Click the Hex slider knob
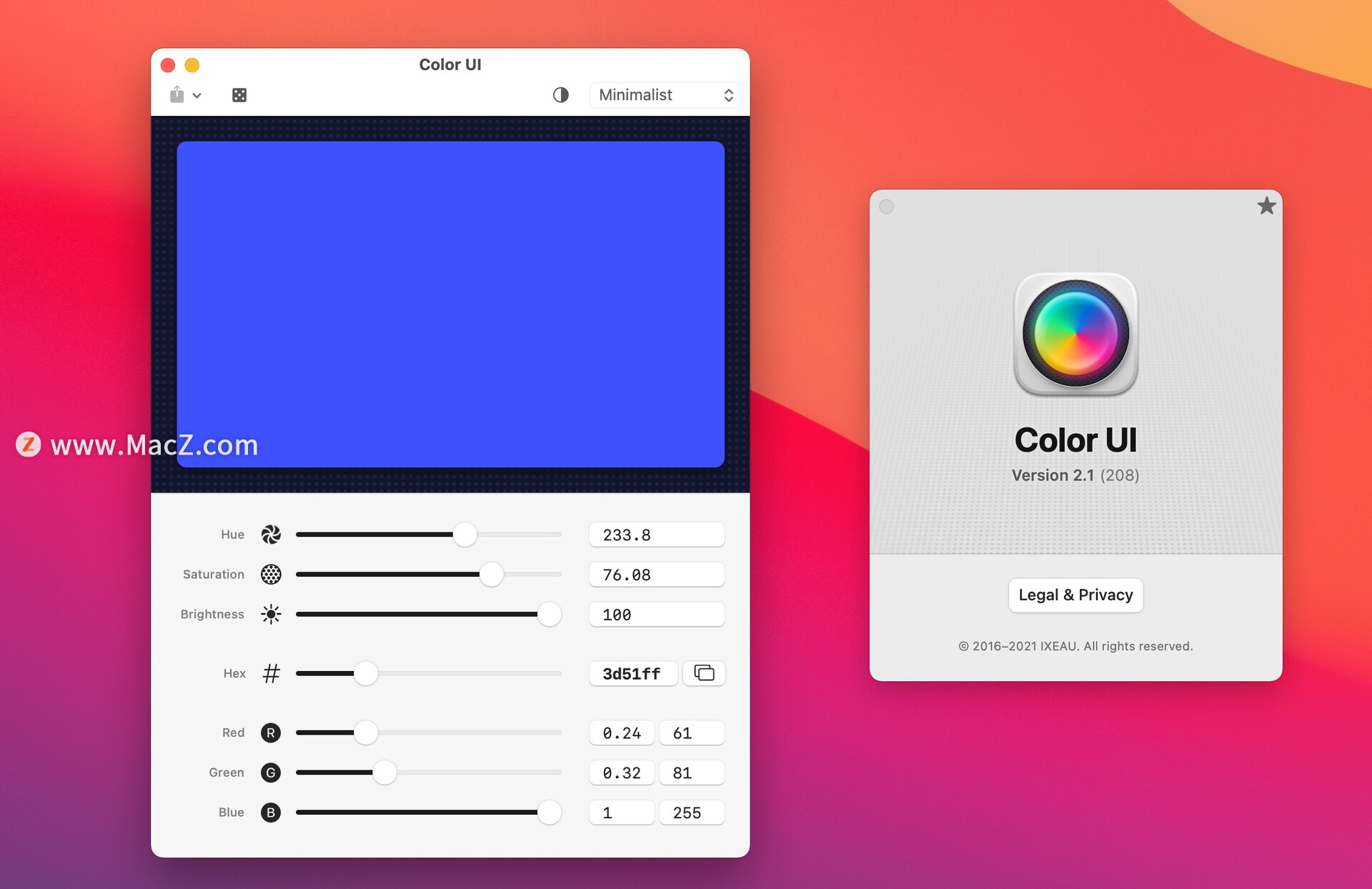This screenshot has width=1372, height=889. point(366,673)
